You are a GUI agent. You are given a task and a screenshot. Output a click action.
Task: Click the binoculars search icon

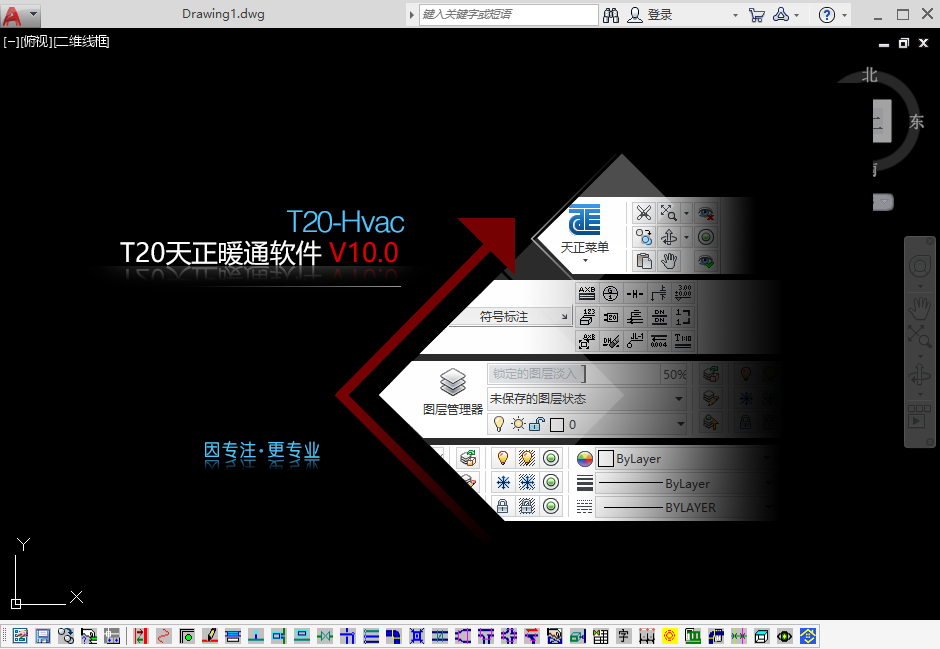tap(611, 15)
